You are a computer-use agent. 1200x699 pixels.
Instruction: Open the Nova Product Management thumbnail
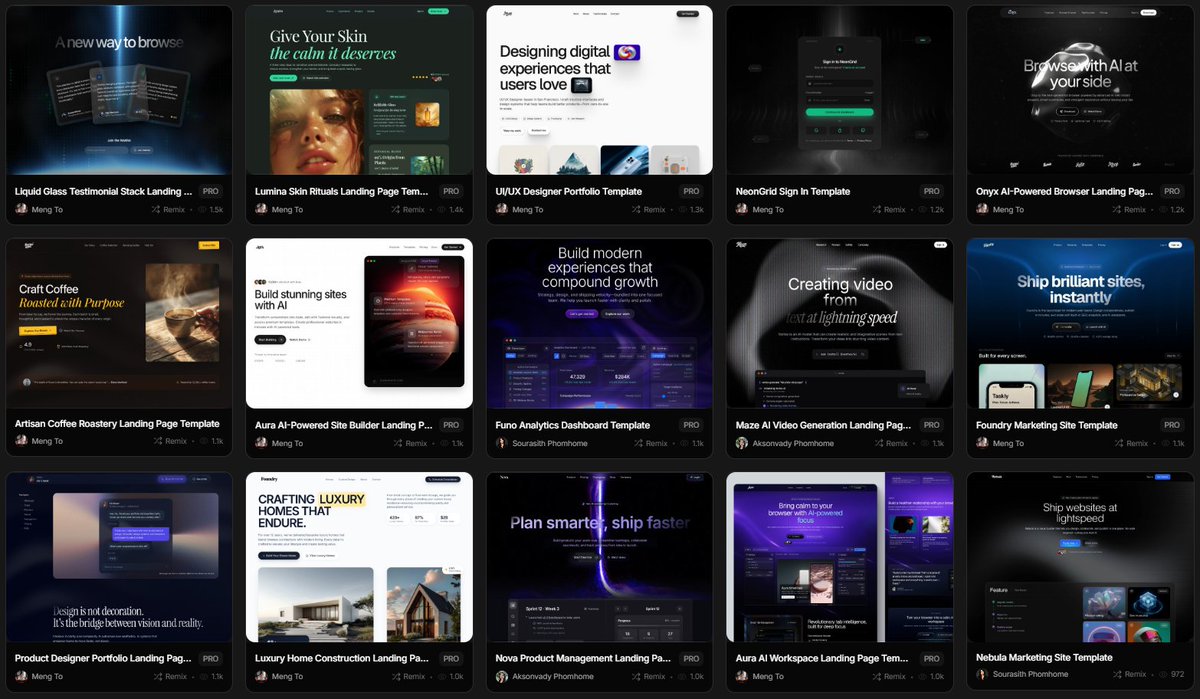click(x=600, y=557)
